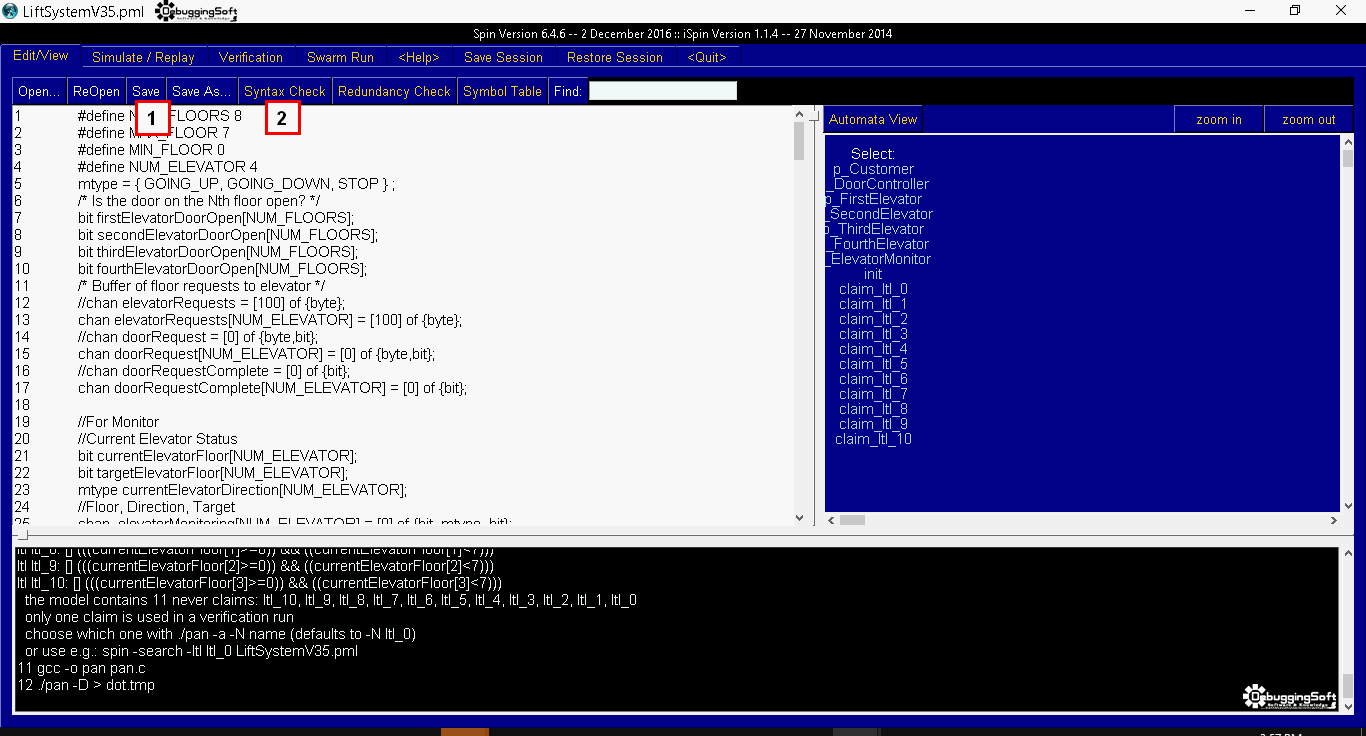Click inside the Find text field

pyautogui.click(x=661, y=90)
